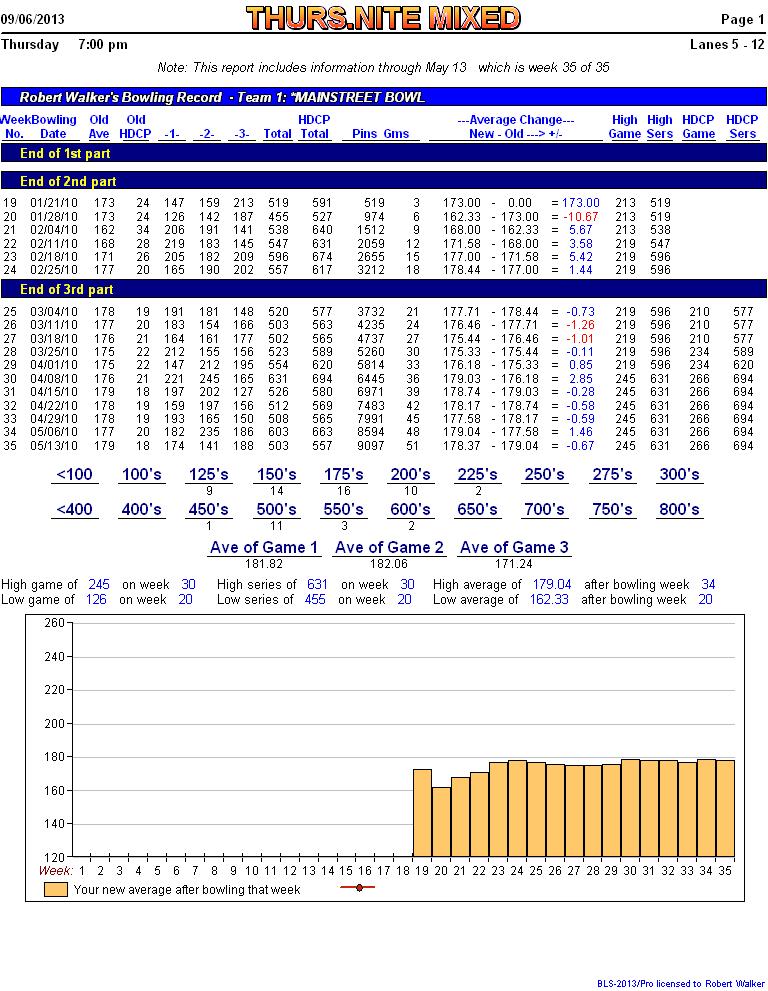Click the 225's games category link
768x991 pixels.
coord(477,475)
